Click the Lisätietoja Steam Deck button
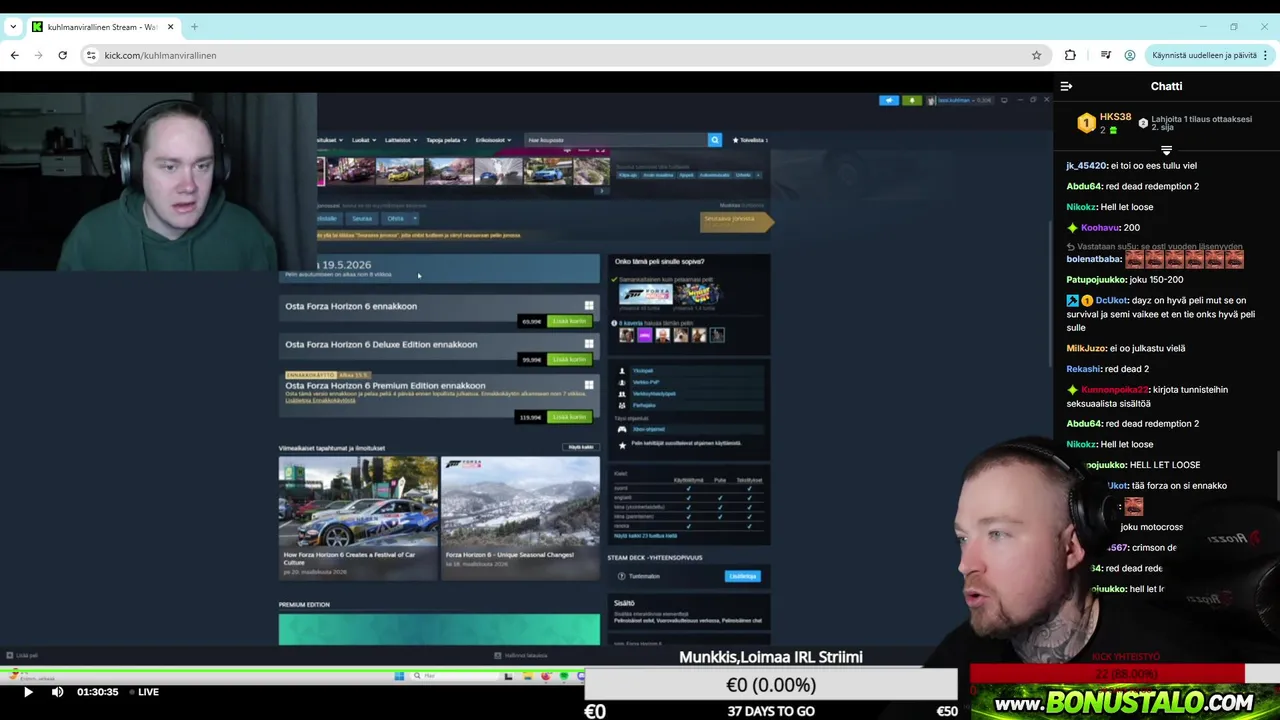This screenshot has height=720, width=1280. pos(742,576)
